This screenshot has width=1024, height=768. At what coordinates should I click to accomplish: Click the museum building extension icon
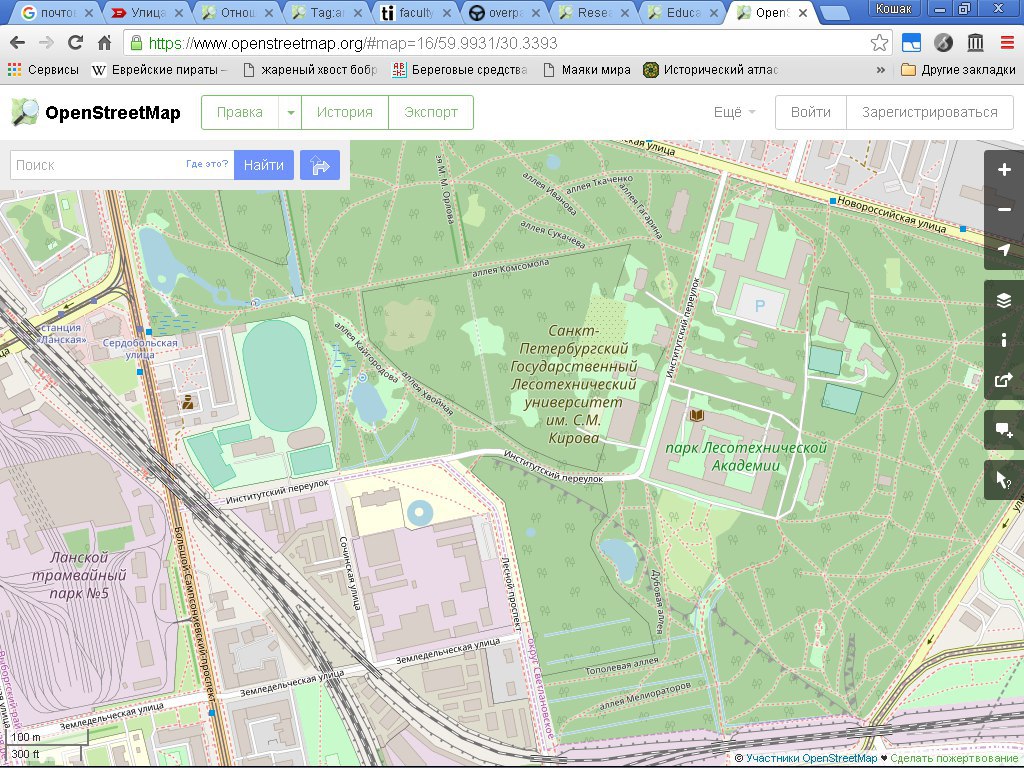pos(976,43)
